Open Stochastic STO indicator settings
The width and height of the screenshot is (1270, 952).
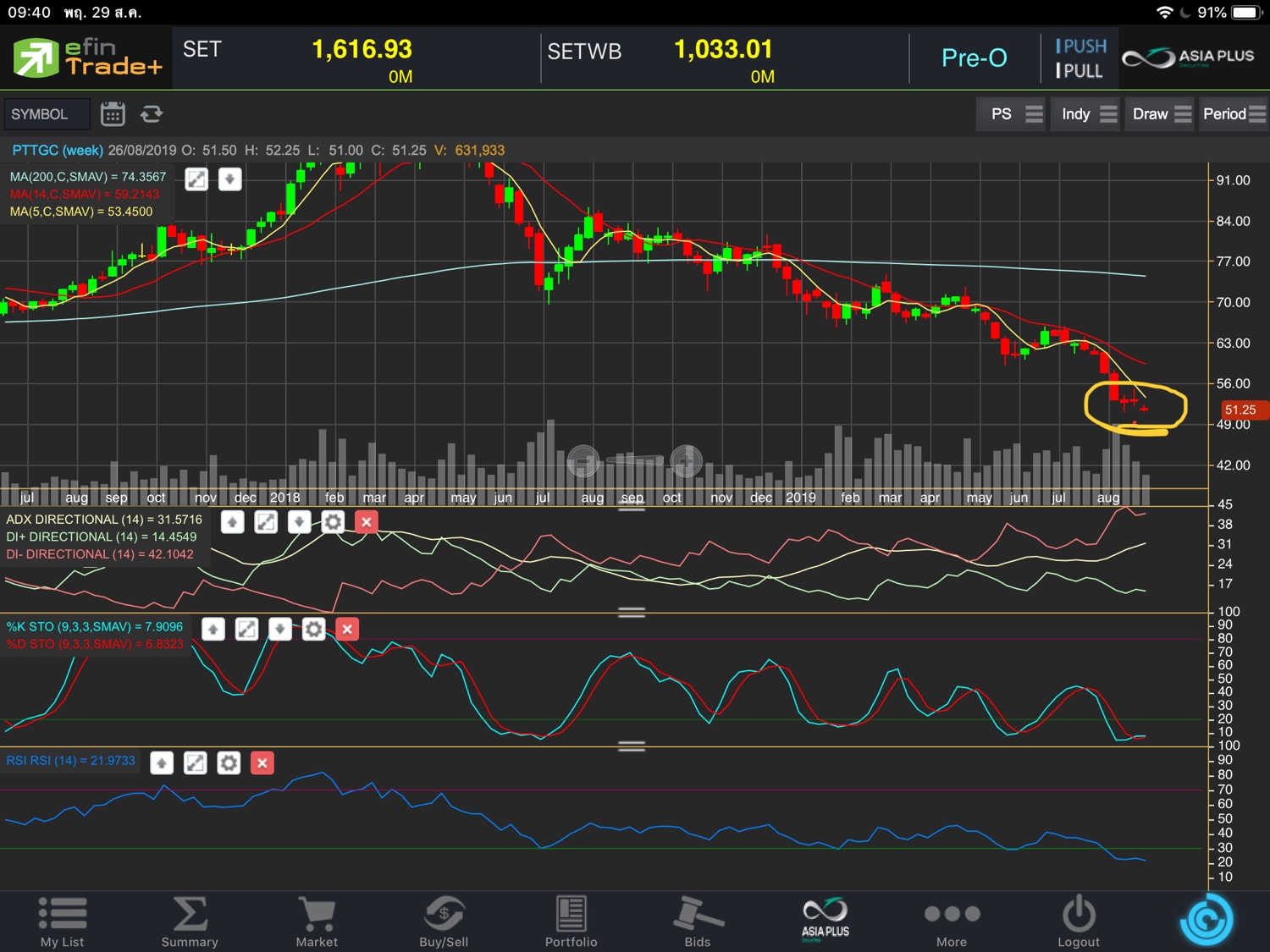pos(313,629)
